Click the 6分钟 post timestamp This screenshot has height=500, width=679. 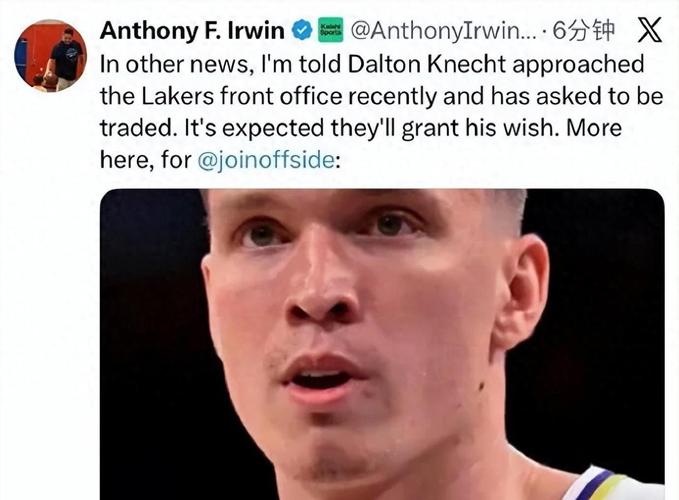(x=584, y=30)
